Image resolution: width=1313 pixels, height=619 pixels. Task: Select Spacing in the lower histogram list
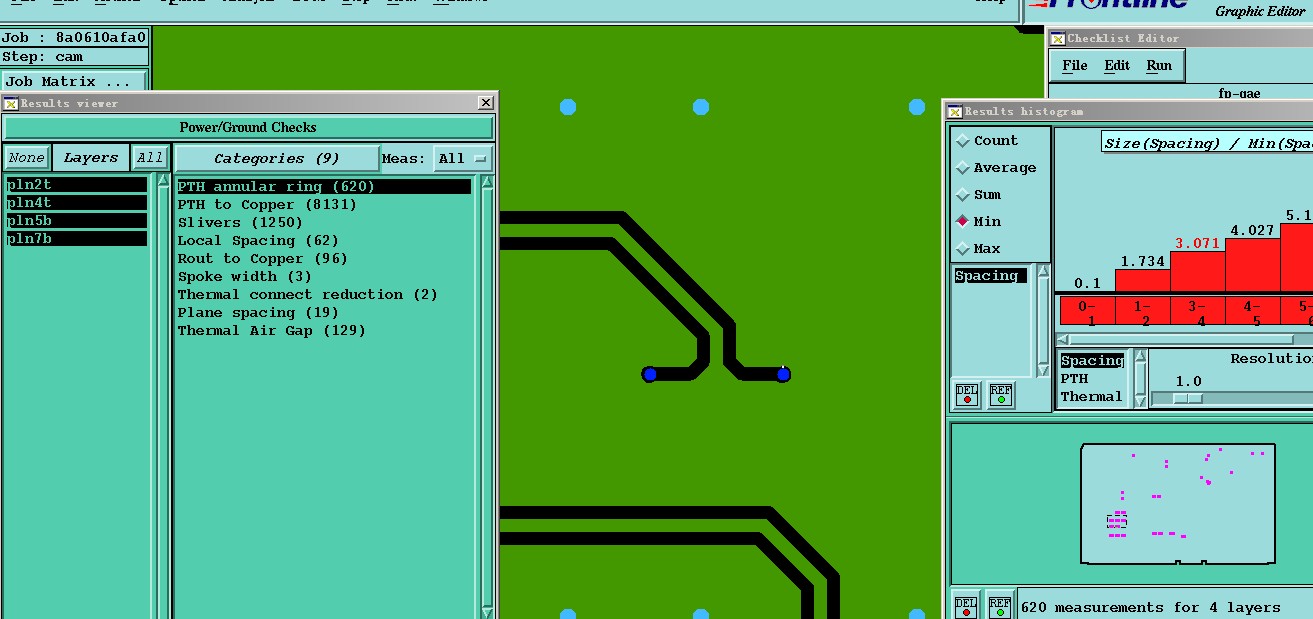coord(1092,361)
